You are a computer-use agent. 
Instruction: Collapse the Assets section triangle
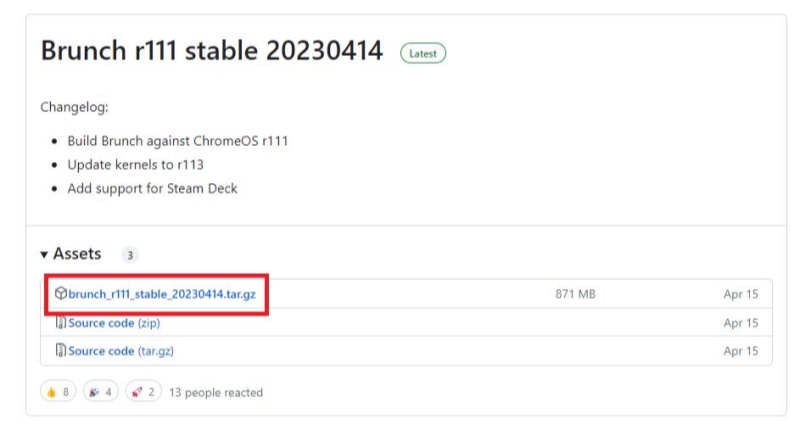point(45,255)
